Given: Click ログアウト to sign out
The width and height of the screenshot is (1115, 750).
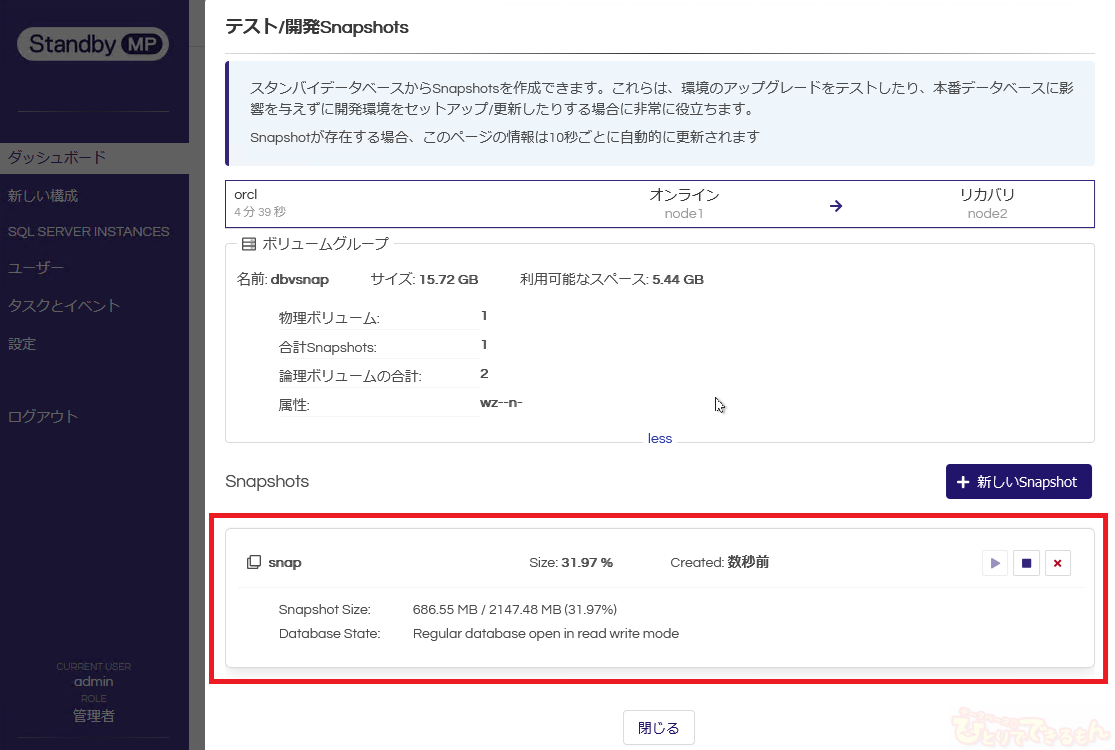Looking at the screenshot, I should [43, 417].
